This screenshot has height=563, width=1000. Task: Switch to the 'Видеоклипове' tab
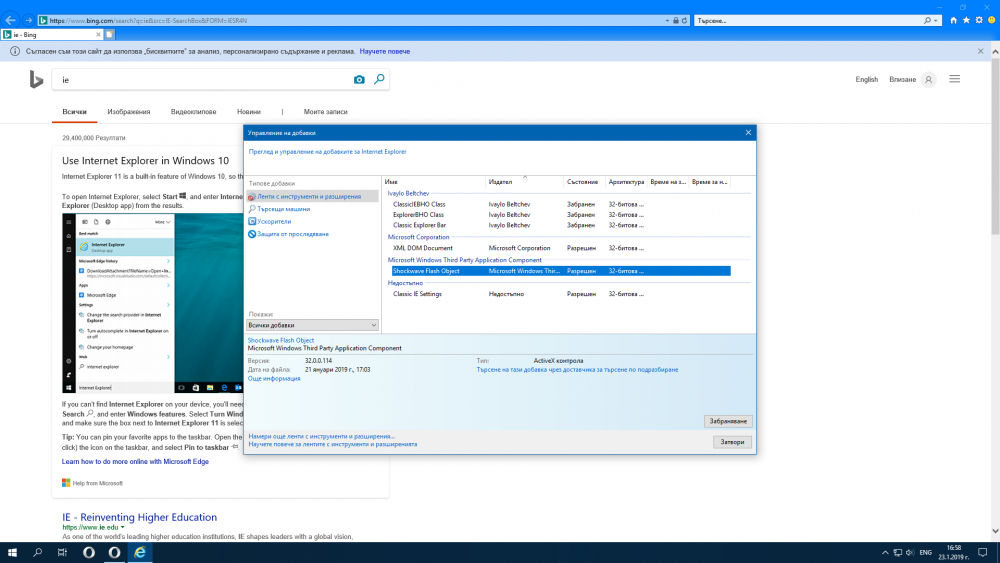click(193, 112)
